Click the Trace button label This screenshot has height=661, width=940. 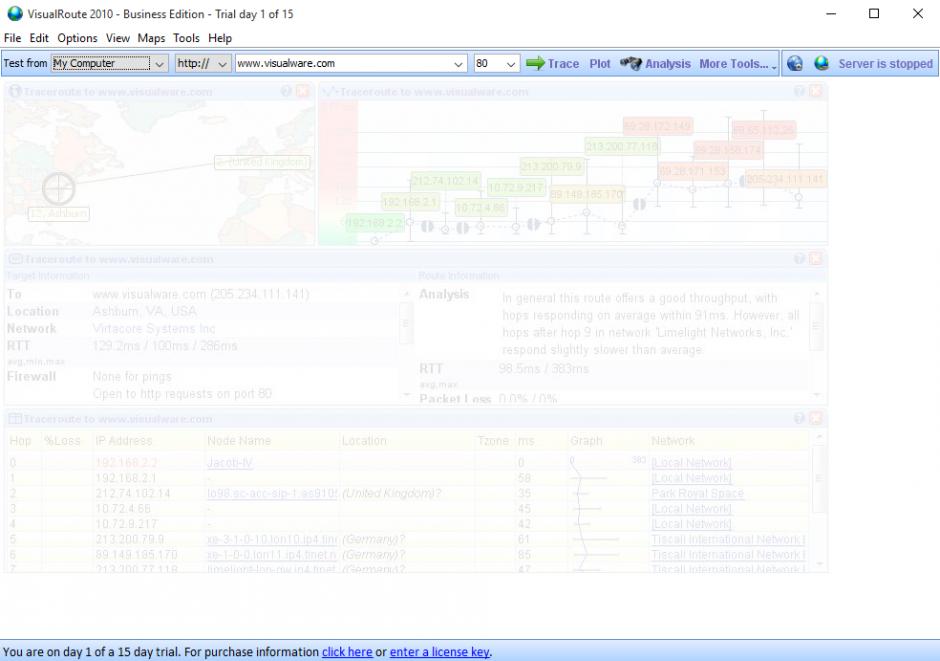(563, 64)
